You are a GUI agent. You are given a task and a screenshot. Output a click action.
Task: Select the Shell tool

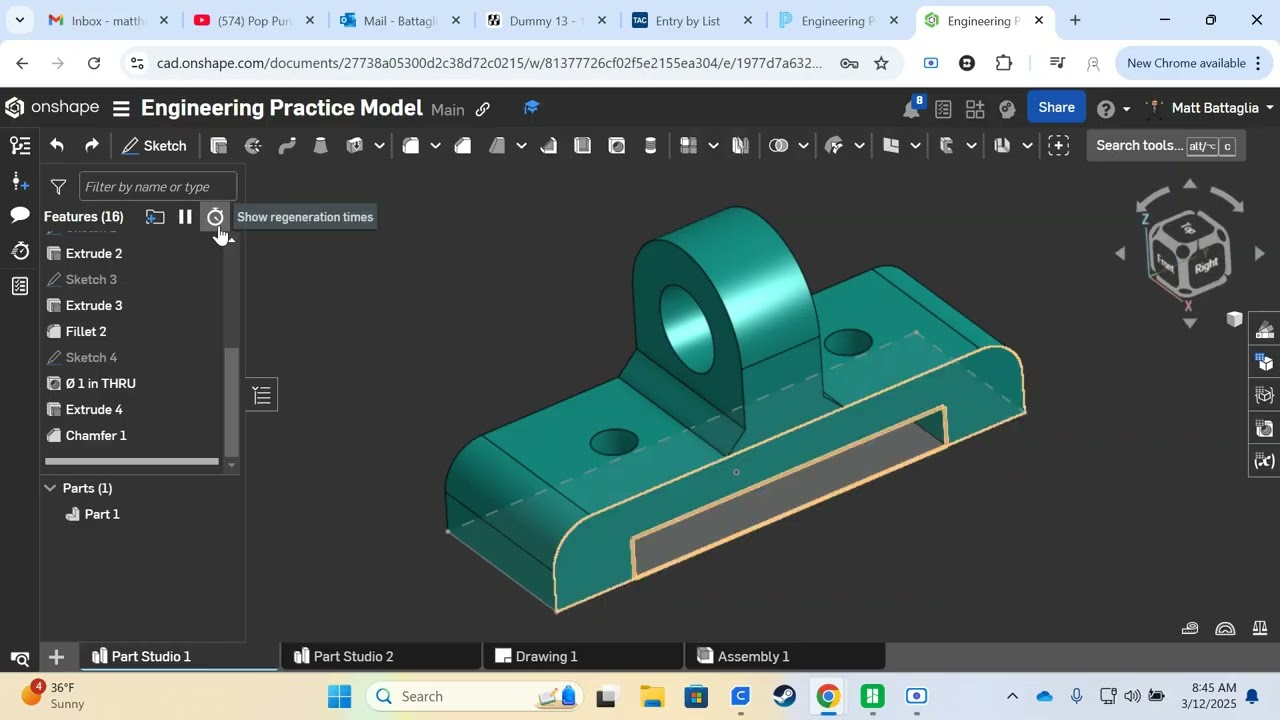click(x=583, y=146)
